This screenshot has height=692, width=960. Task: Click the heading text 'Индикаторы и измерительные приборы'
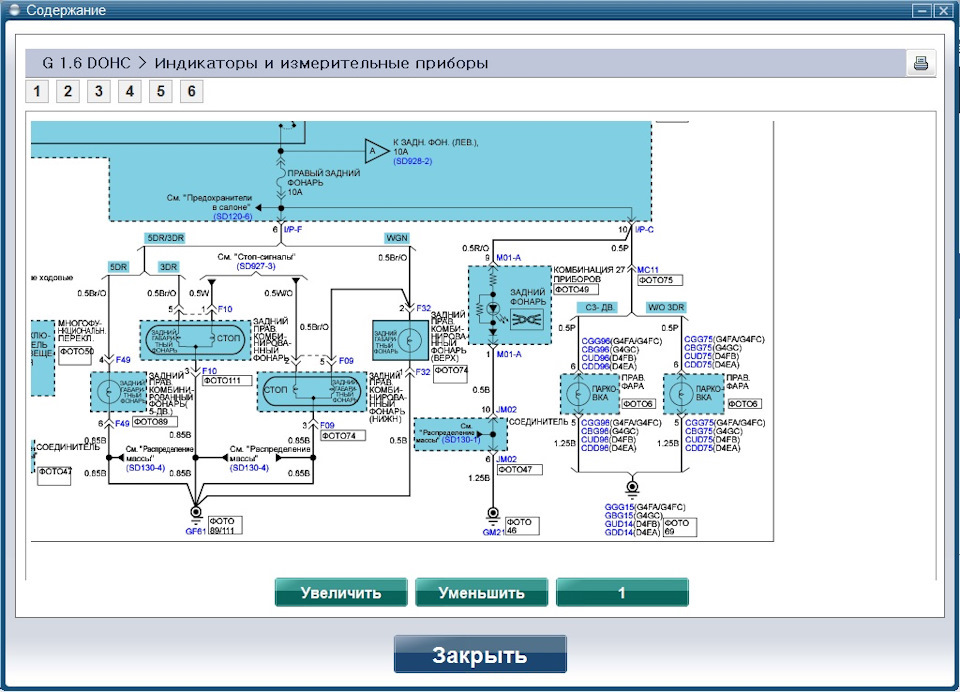(x=321, y=63)
